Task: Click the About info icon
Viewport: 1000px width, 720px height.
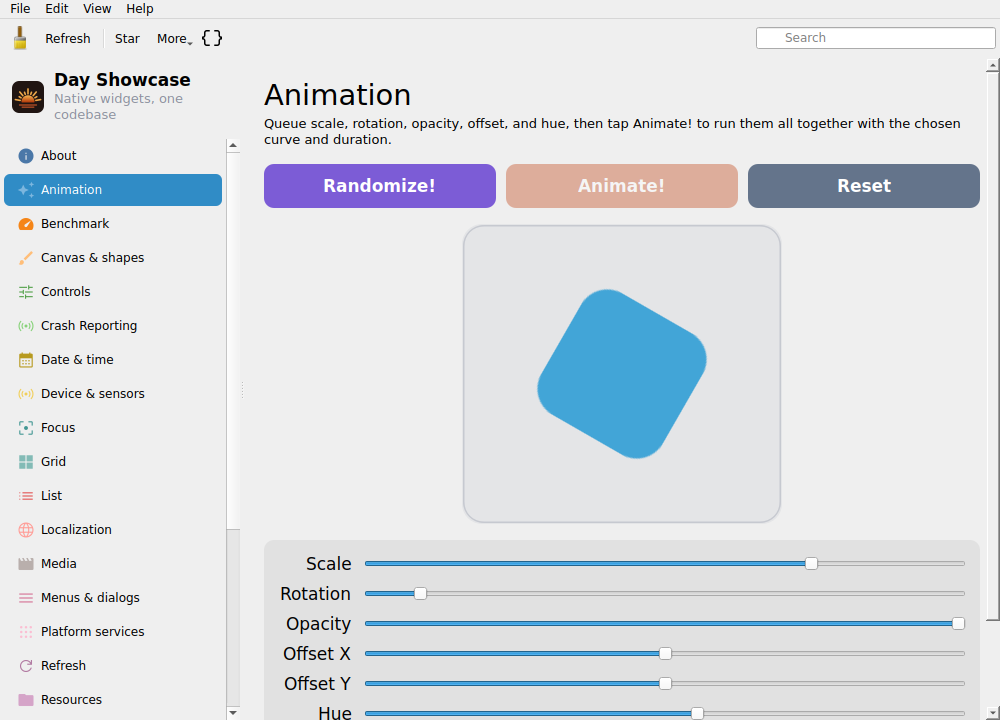Action: tap(26, 156)
